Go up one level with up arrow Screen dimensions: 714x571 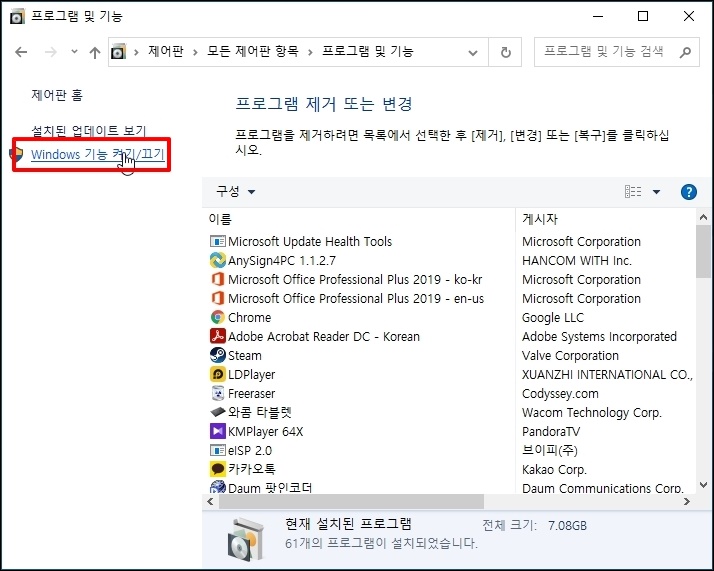pyautogui.click(x=95, y=52)
